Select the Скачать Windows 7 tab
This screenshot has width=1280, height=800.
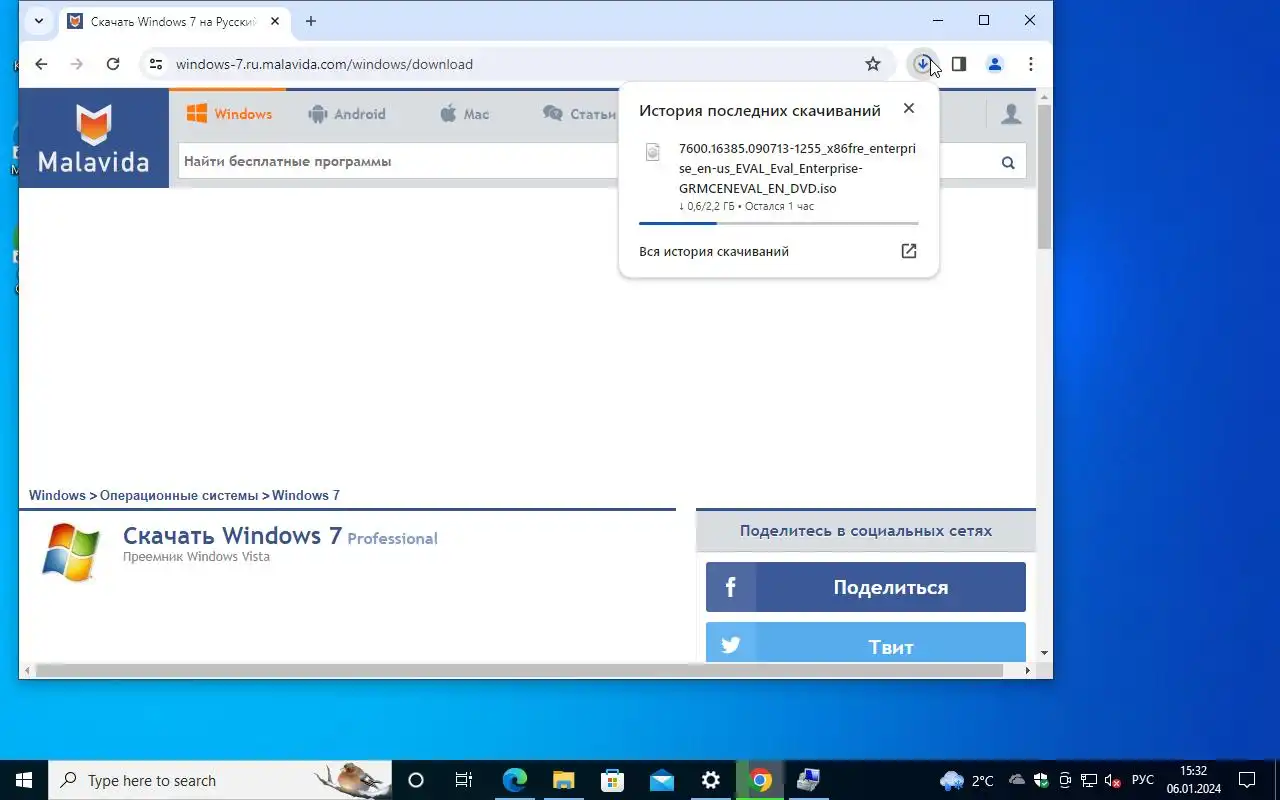(x=173, y=21)
